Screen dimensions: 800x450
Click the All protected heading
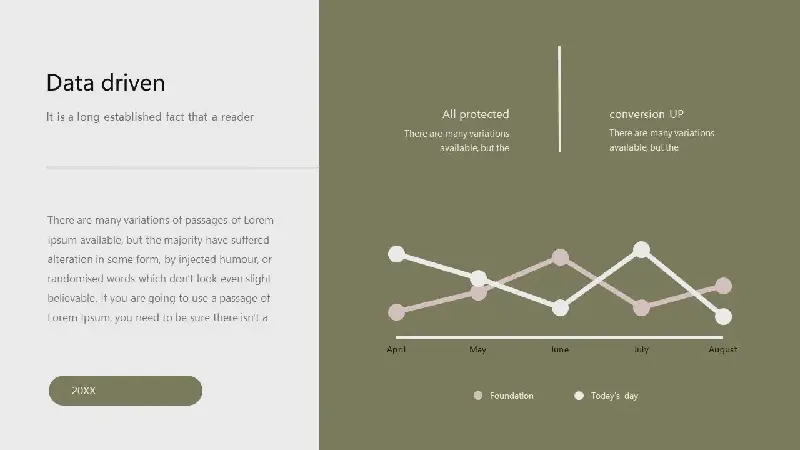pyautogui.click(x=476, y=114)
